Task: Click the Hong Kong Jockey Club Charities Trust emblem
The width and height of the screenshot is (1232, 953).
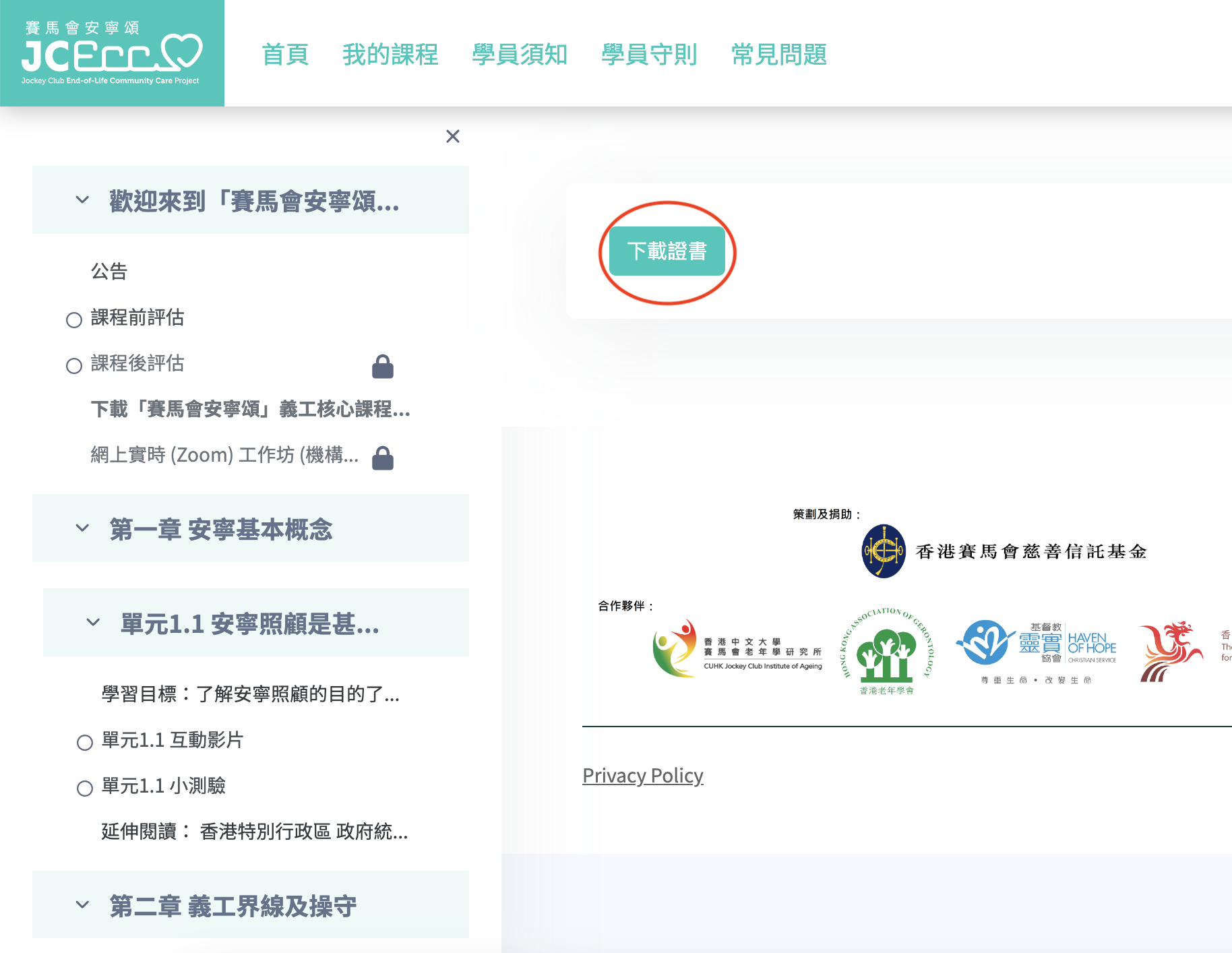Action: (884, 551)
